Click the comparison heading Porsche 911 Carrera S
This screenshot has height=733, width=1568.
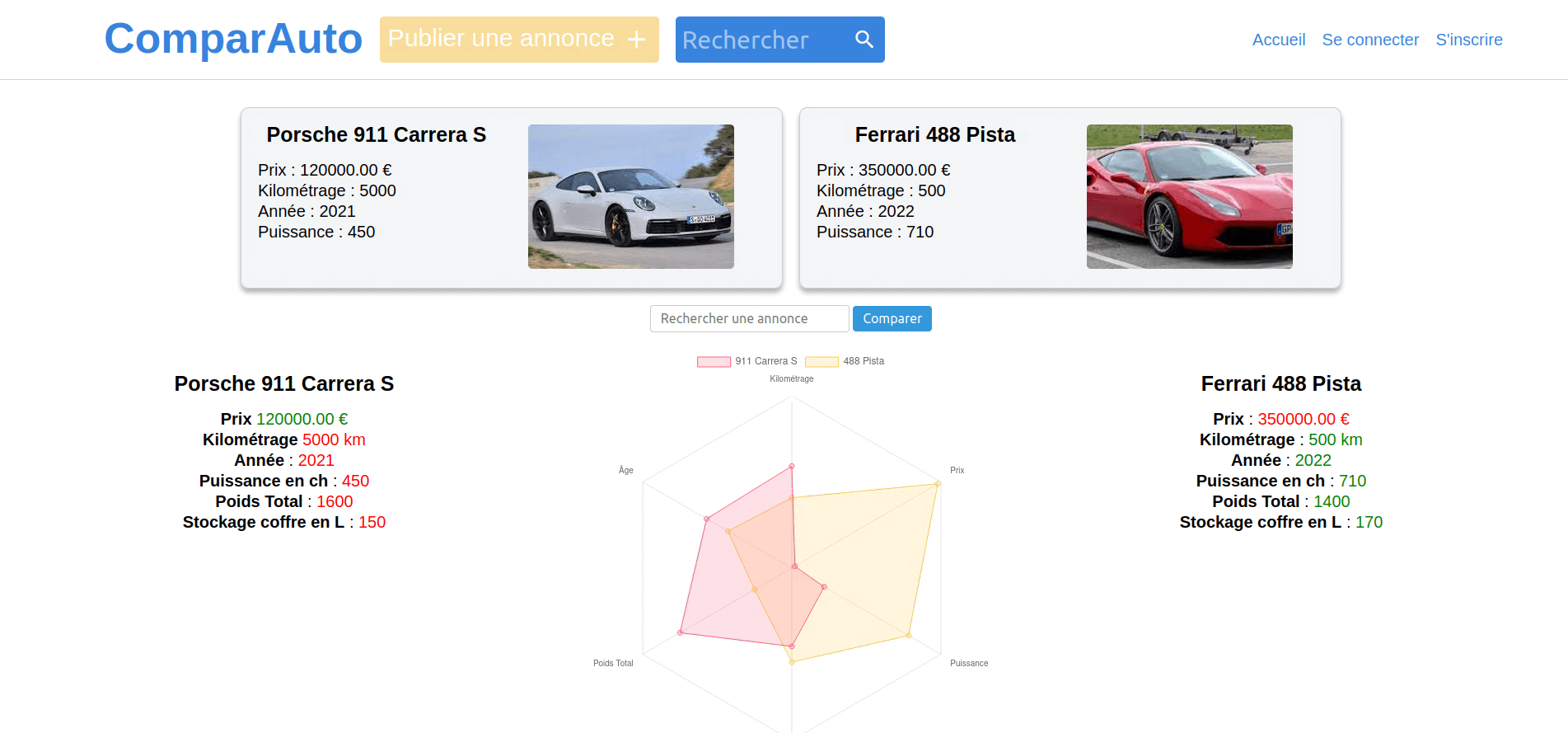click(284, 383)
